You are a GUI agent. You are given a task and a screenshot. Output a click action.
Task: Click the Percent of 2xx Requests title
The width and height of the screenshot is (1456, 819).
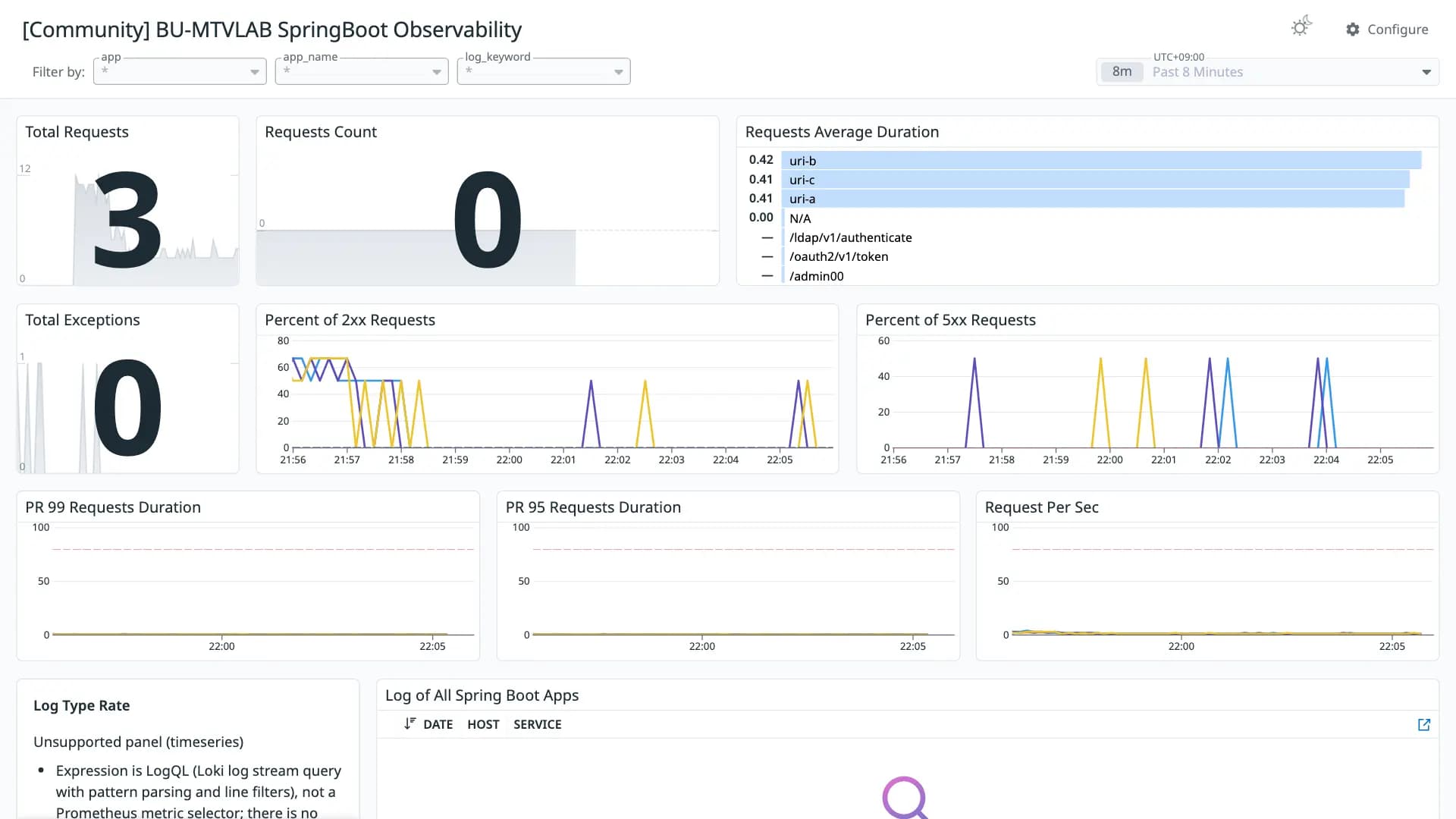click(350, 320)
